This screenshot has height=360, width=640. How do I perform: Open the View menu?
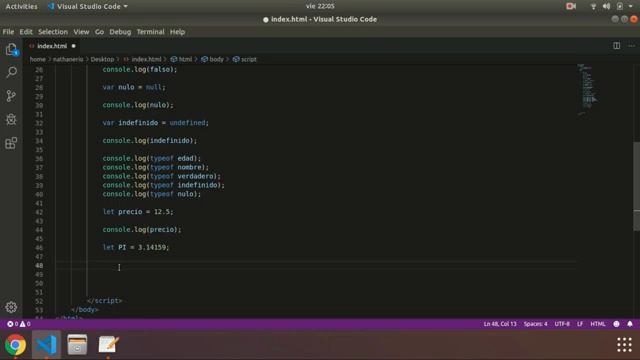[81, 32]
